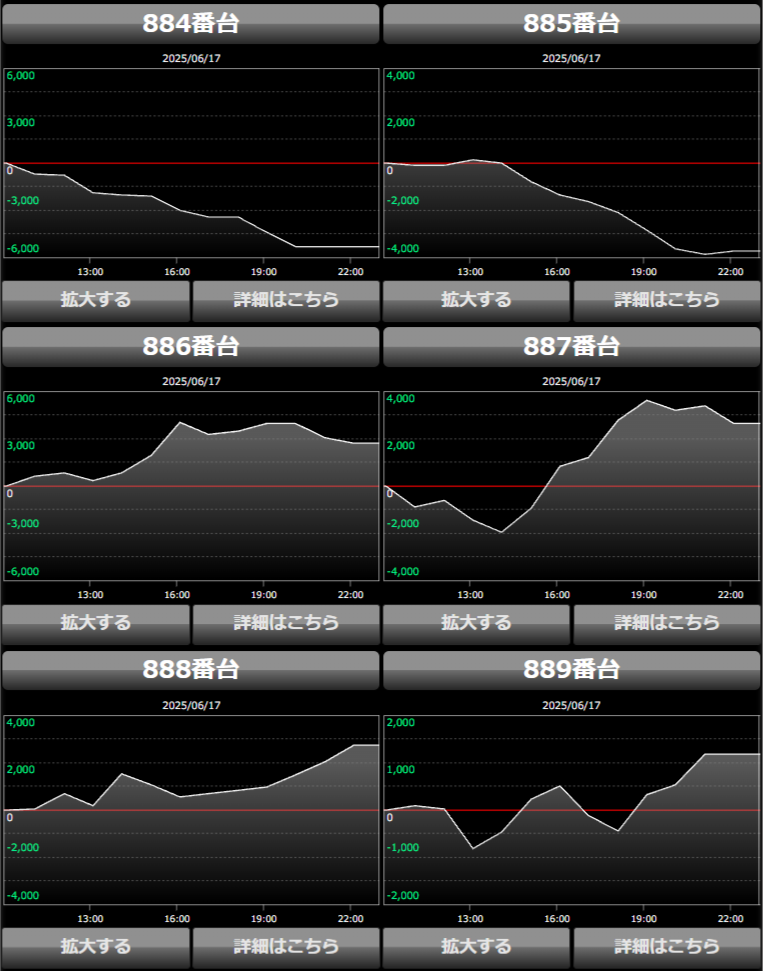Click the 888番台 slump graph
763x971 pixels.
[191, 810]
